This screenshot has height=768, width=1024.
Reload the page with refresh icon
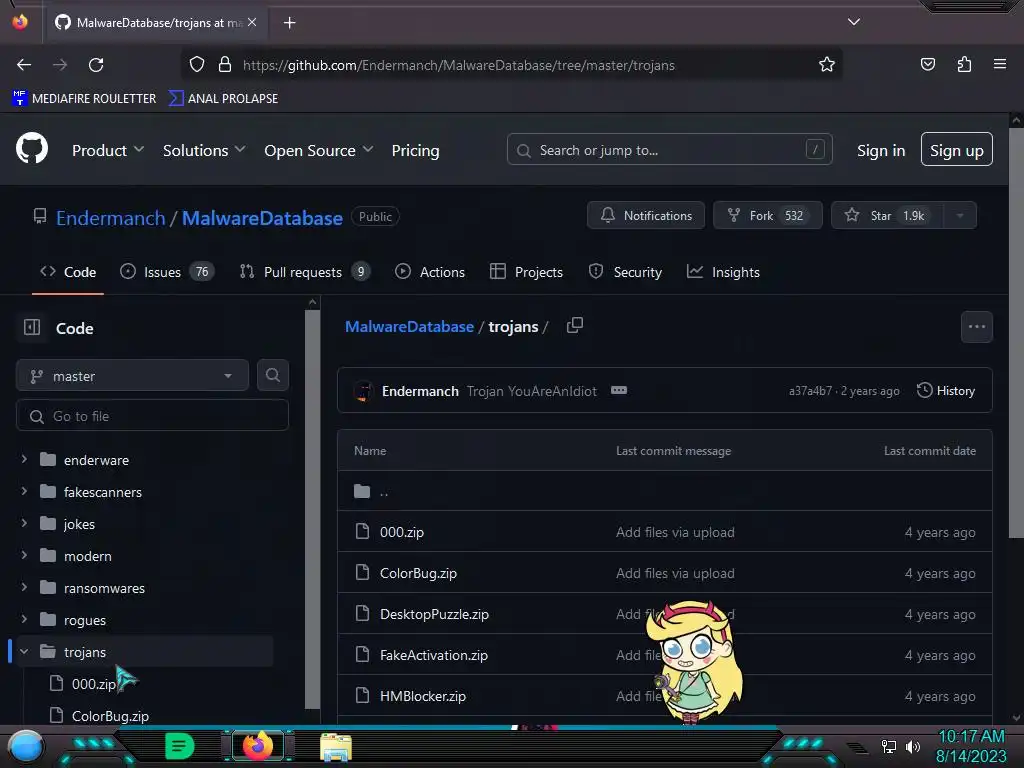click(x=96, y=65)
